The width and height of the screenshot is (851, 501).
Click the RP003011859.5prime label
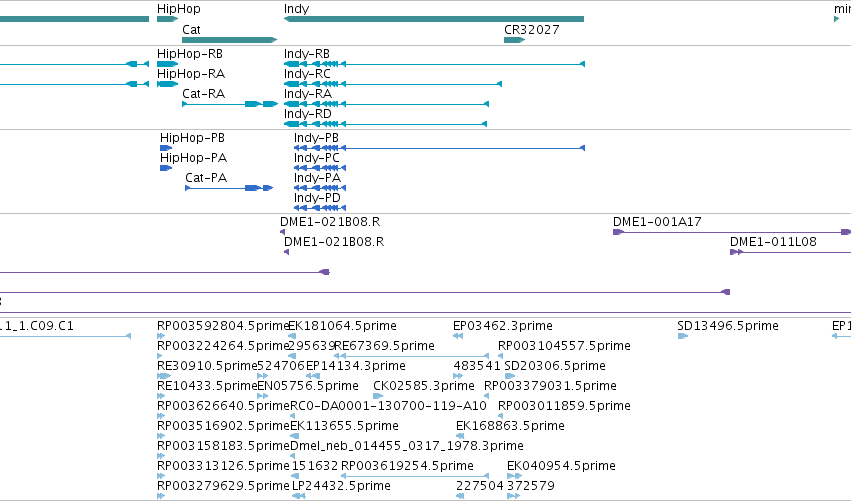pos(564,407)
